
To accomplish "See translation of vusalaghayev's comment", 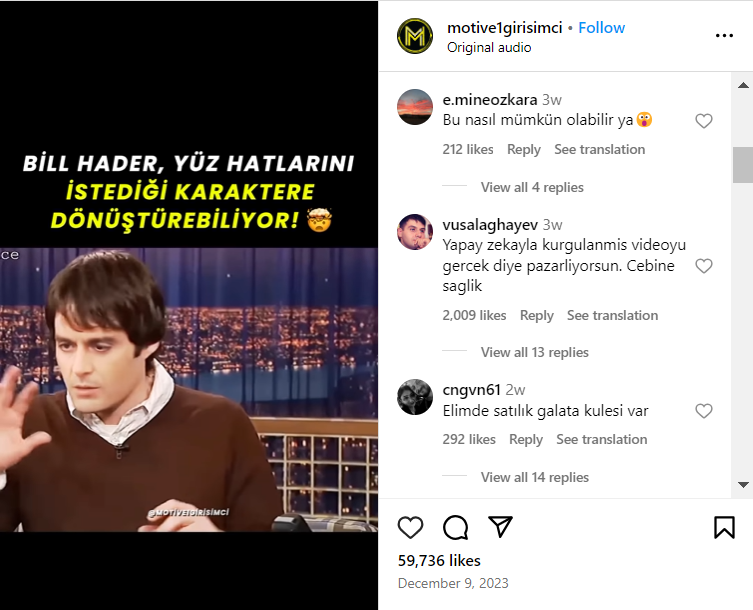I will 612,316.
